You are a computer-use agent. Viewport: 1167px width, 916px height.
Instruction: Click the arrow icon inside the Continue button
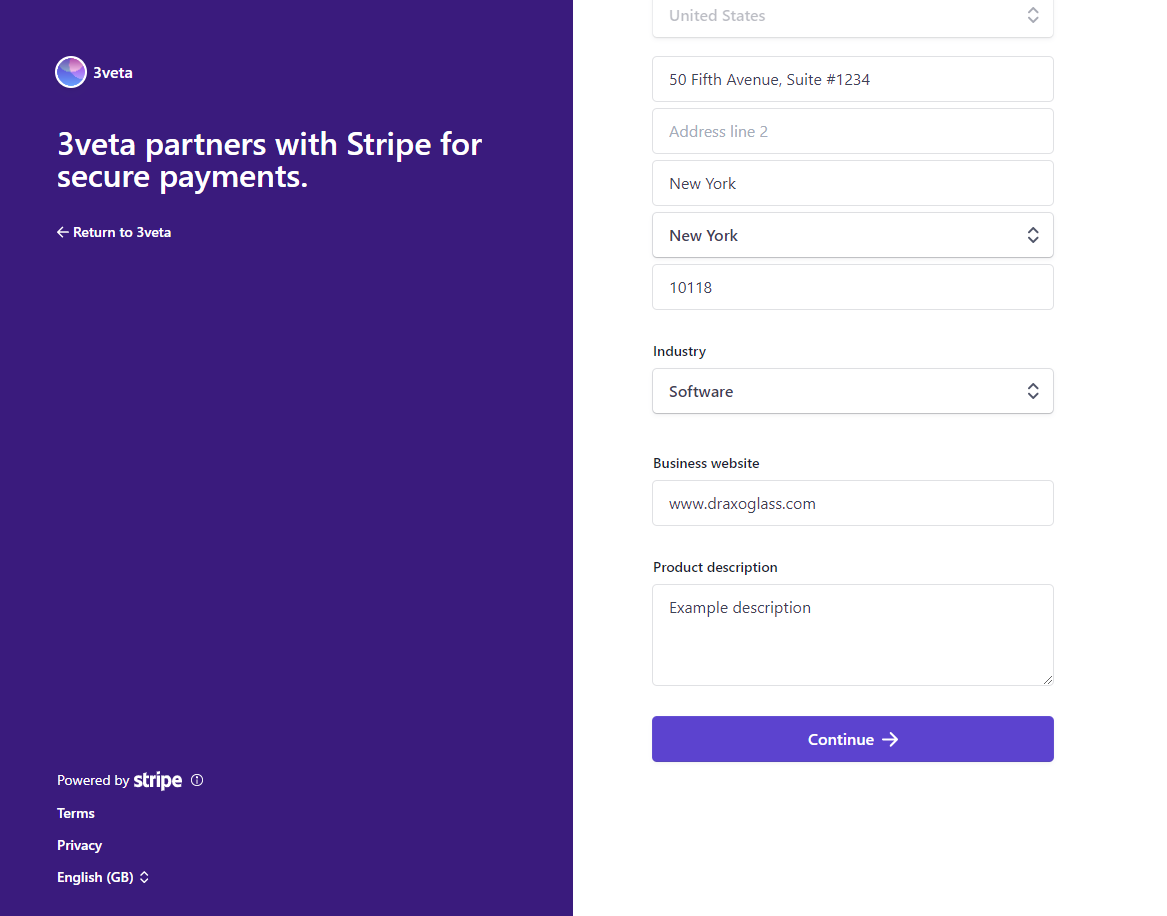tap(889, 739)
